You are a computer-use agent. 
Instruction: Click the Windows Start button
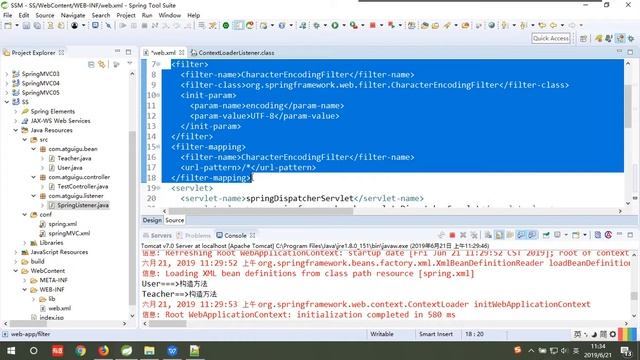click(x=11, y=351)
